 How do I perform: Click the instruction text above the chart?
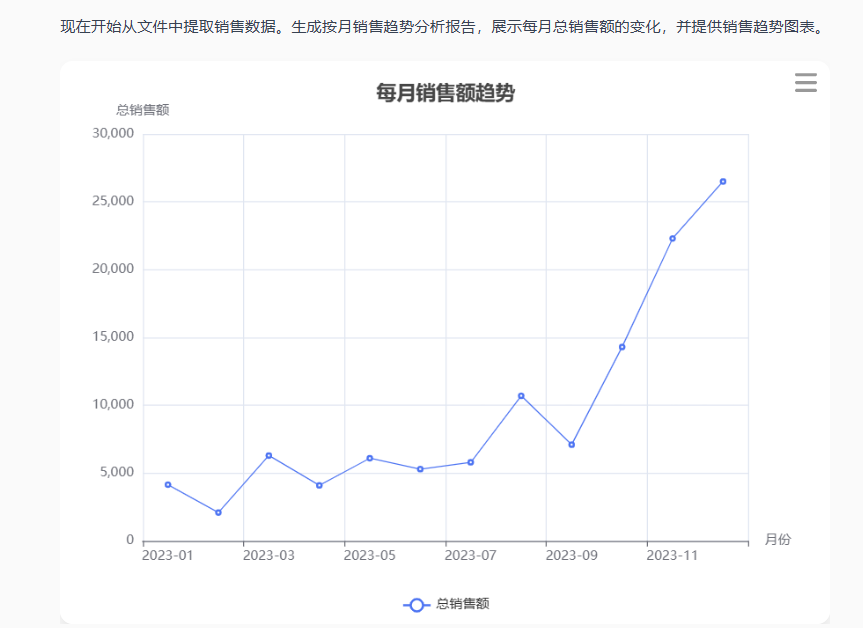441,27
